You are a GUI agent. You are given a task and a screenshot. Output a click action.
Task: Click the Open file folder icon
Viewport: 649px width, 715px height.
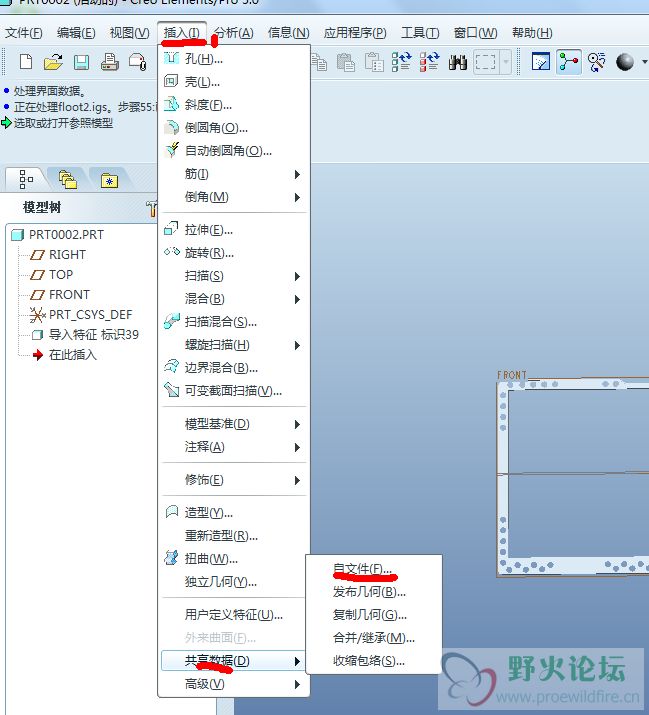[53, 62]
